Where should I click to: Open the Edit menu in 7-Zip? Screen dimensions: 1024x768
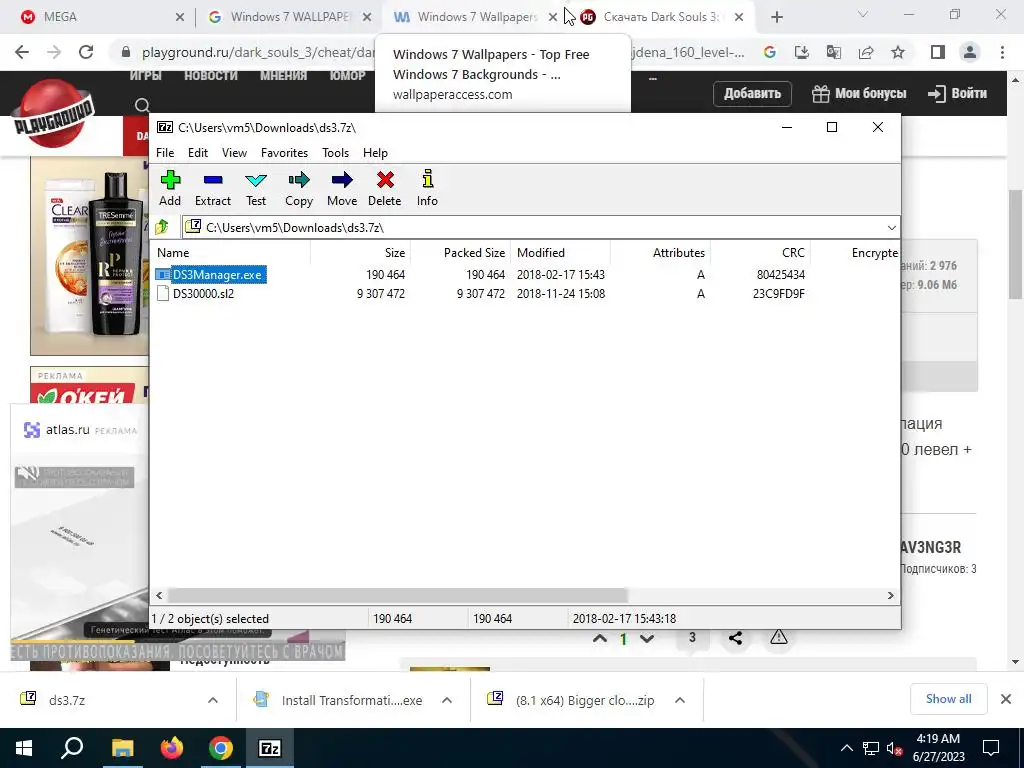point(198,153)
